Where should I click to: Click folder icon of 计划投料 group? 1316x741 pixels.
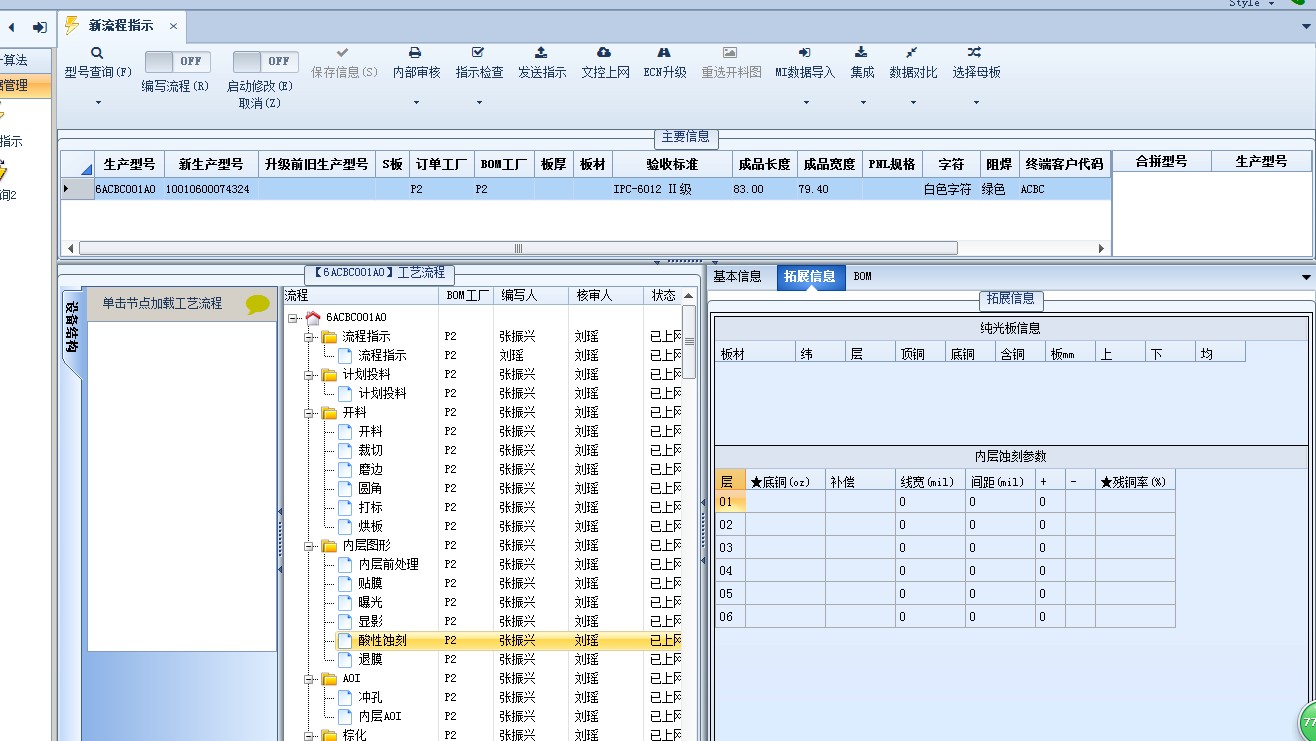coord(329,375)
